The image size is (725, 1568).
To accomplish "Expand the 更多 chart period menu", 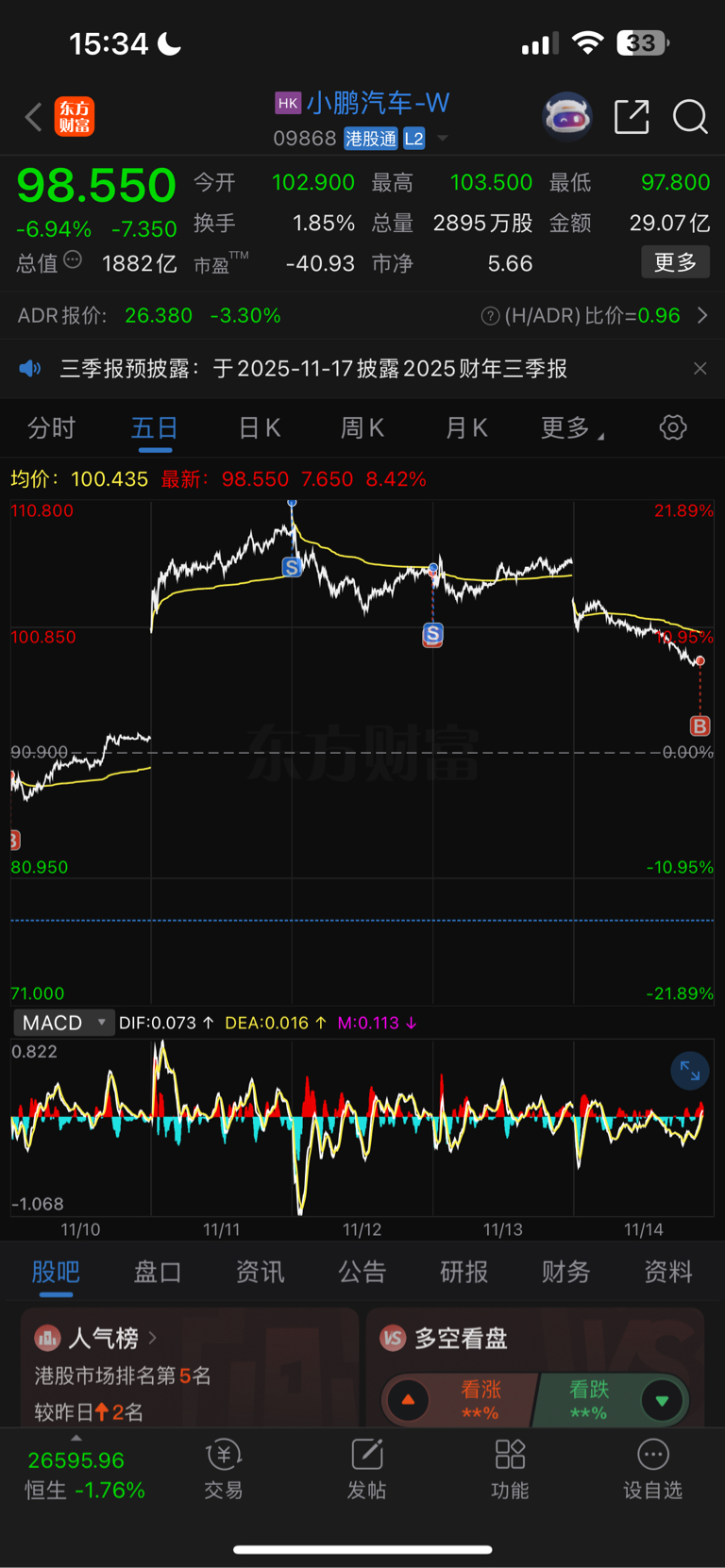I will (571, 428).
